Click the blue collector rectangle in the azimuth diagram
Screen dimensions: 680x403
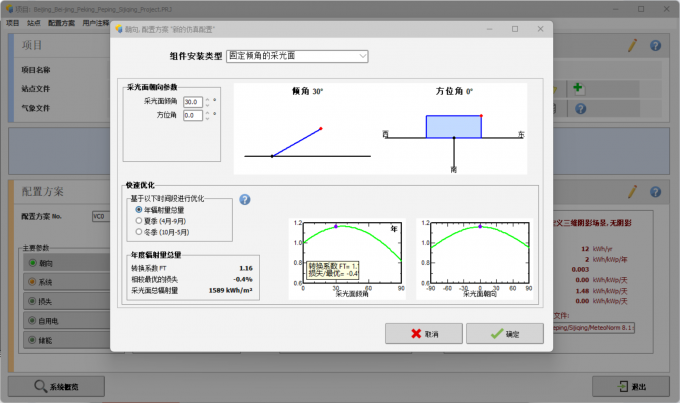[454, 127]
